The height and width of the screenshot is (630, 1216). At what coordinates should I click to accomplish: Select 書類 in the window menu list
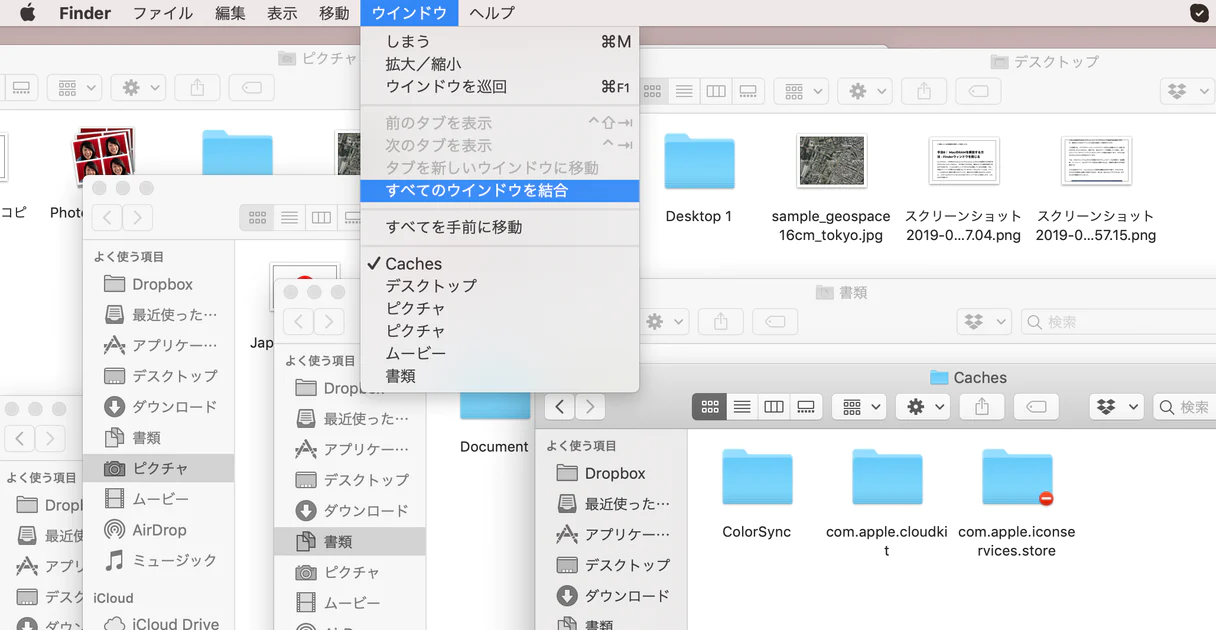(x=500, y=376)
